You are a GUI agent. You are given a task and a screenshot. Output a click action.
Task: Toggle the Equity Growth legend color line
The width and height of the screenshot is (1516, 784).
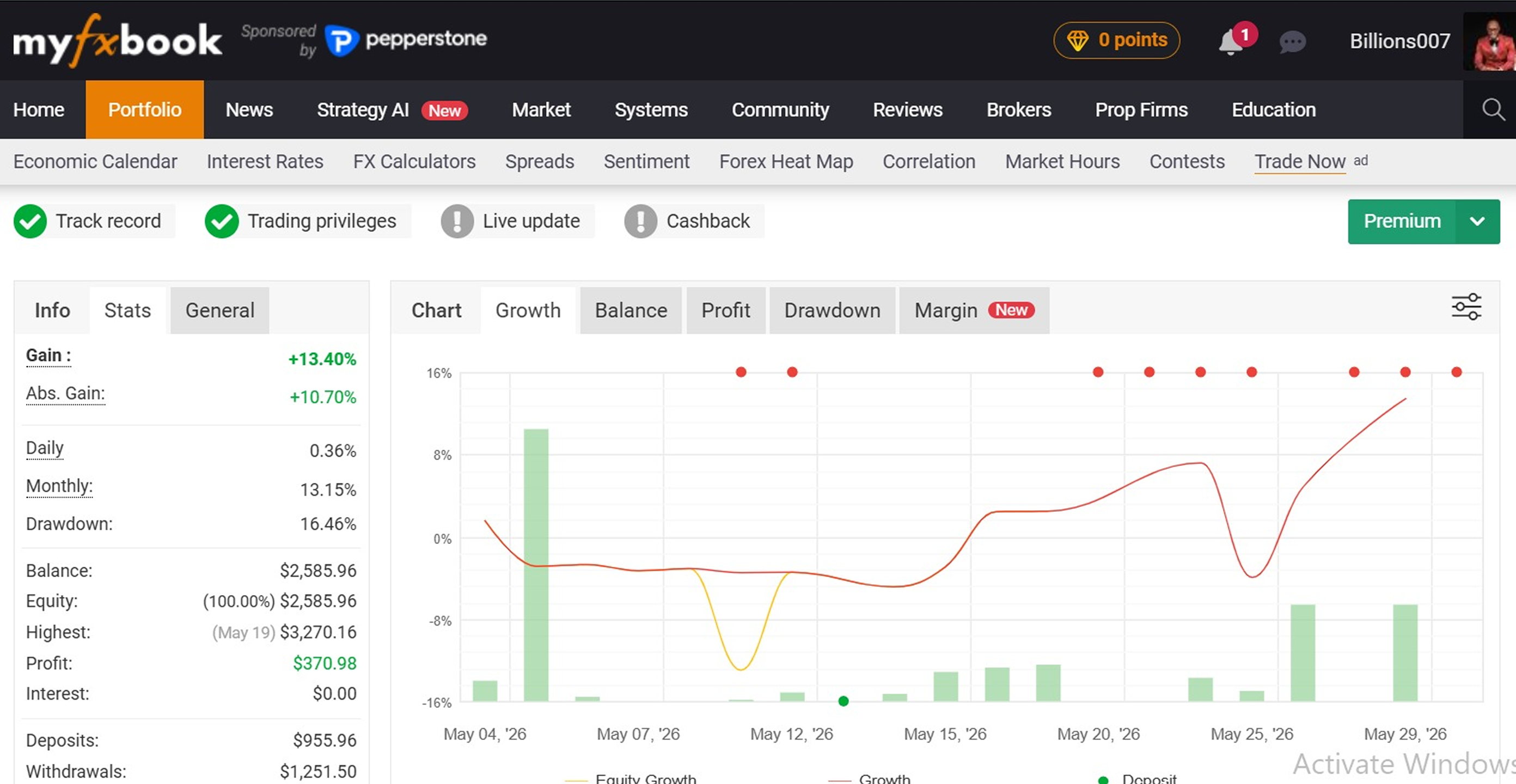click(x=576, y=779)
